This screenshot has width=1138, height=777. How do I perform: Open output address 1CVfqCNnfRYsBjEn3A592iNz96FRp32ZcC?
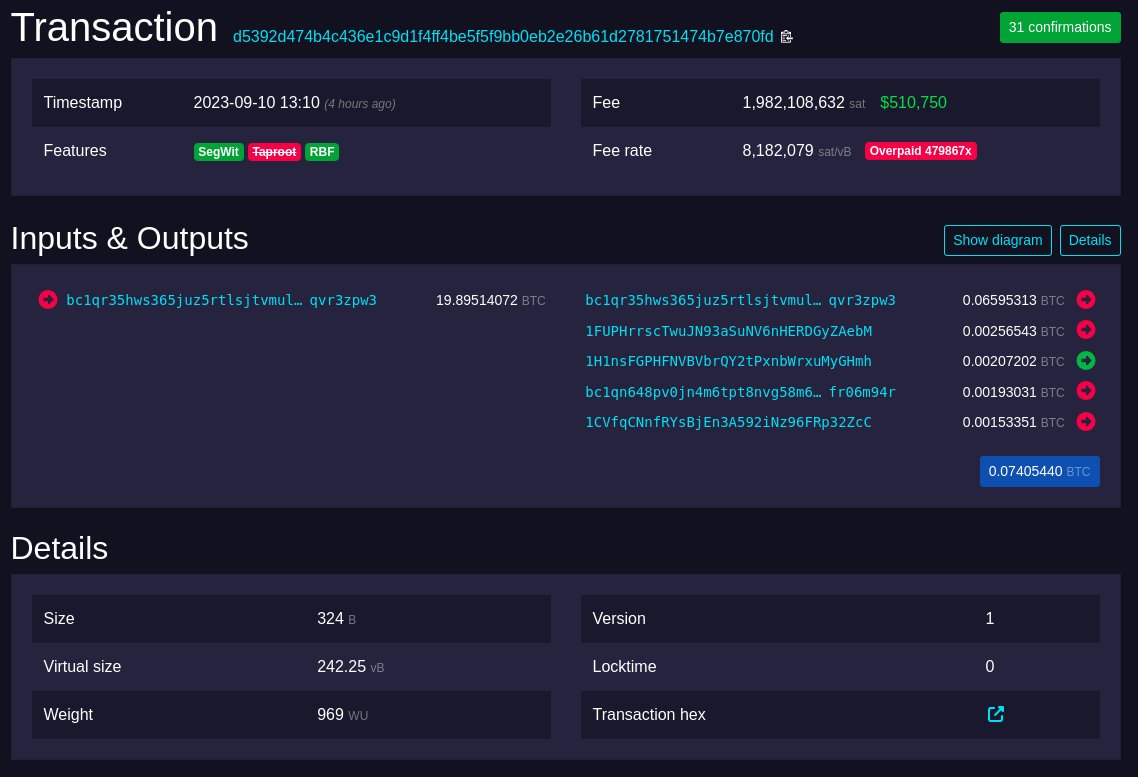point(728,422)
